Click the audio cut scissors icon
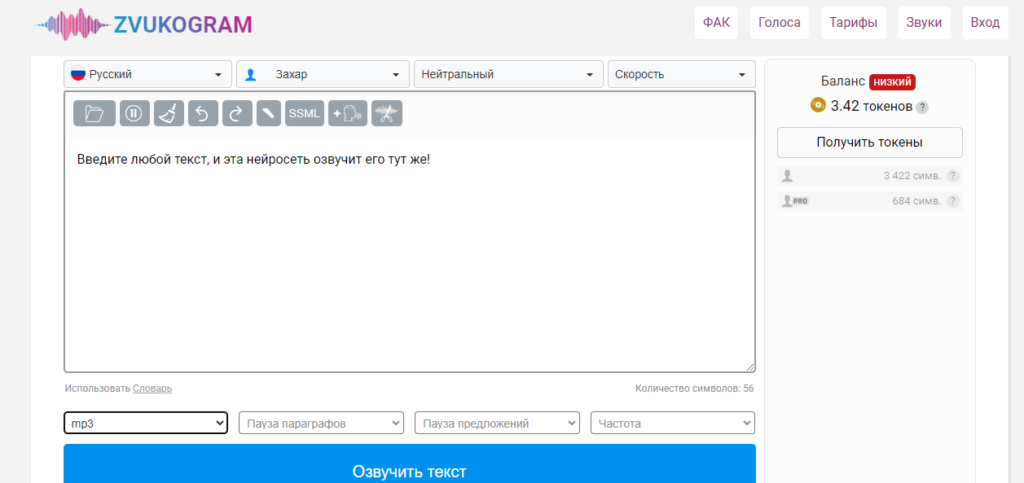 pos(386,114)
